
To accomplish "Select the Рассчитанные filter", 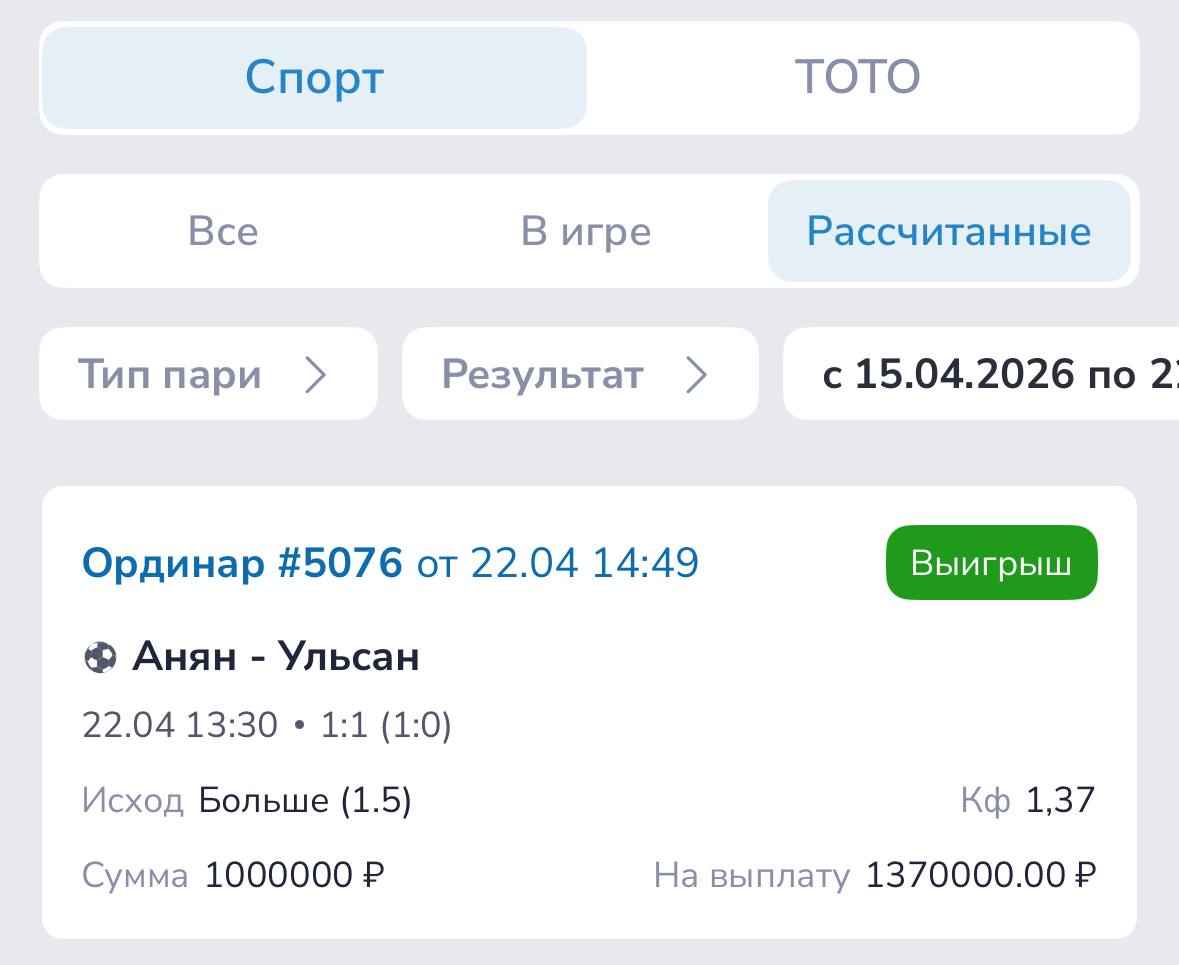I will pos(948,232).
